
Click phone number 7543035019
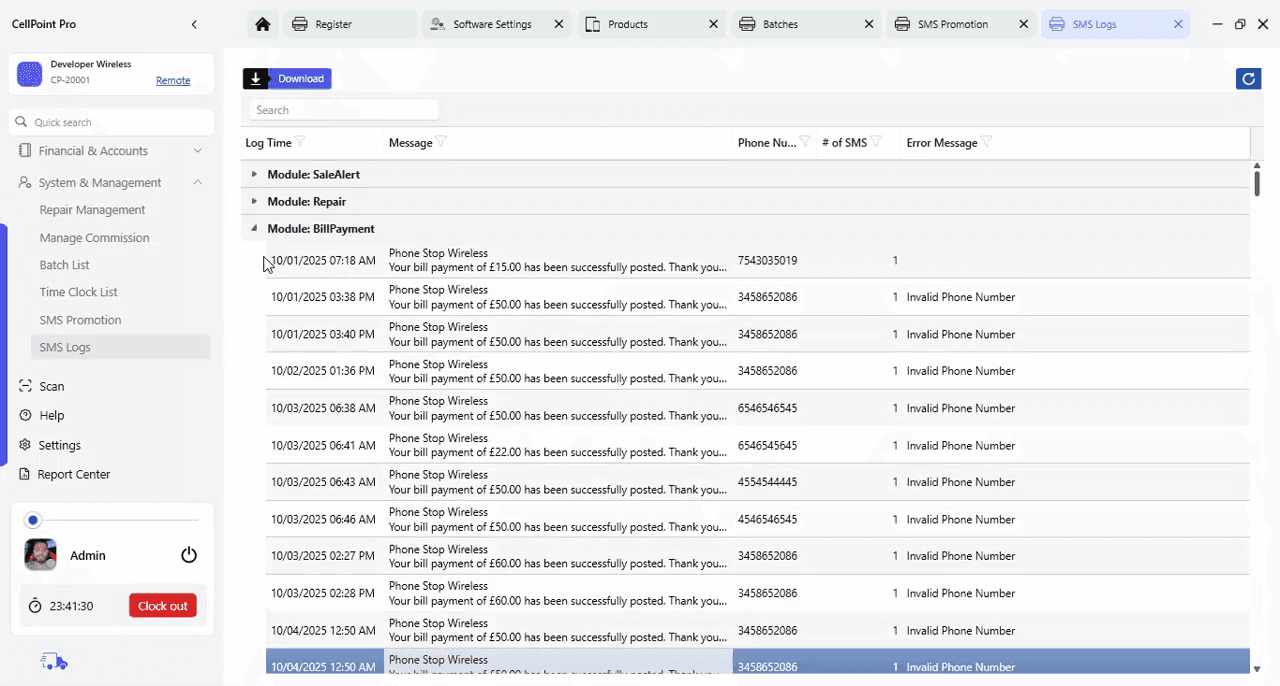[767, 260]
